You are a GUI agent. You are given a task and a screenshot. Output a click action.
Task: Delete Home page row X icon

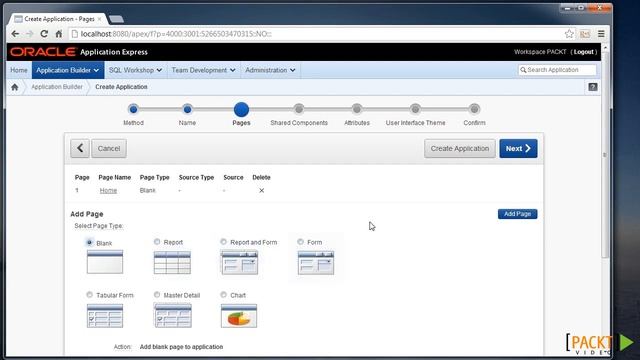262,191
